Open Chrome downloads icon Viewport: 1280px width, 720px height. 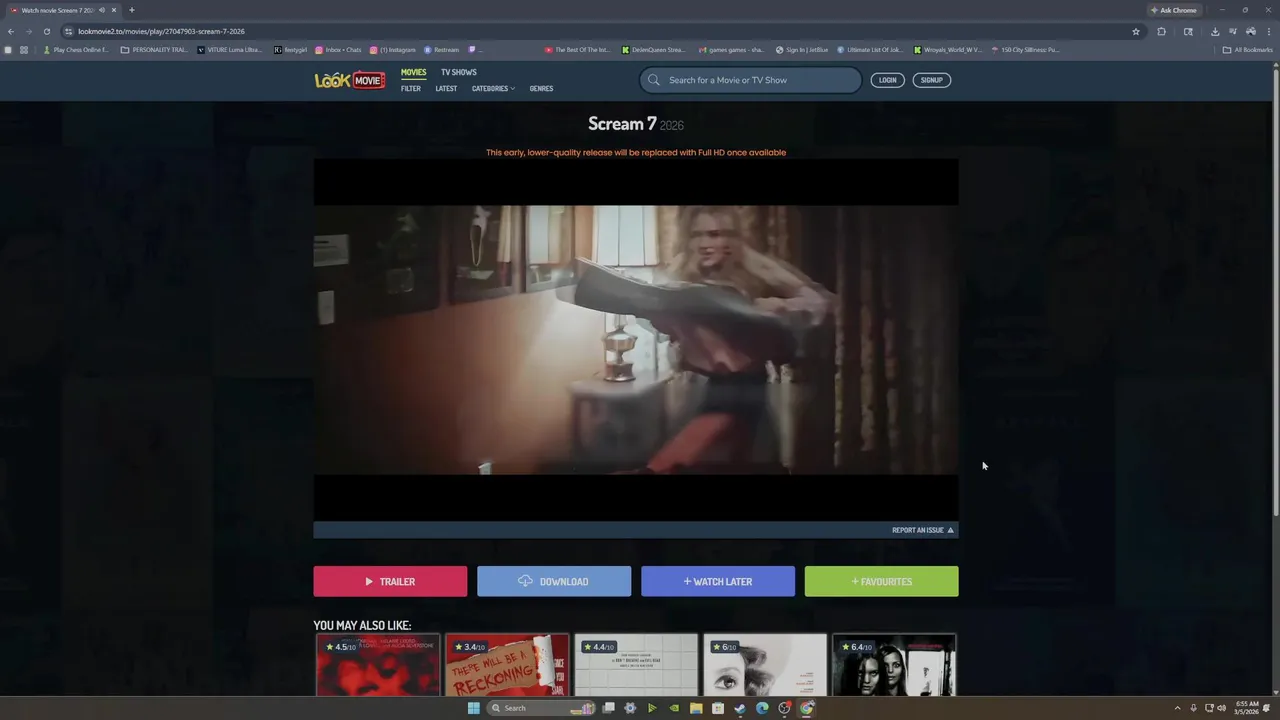(1215, 31)
